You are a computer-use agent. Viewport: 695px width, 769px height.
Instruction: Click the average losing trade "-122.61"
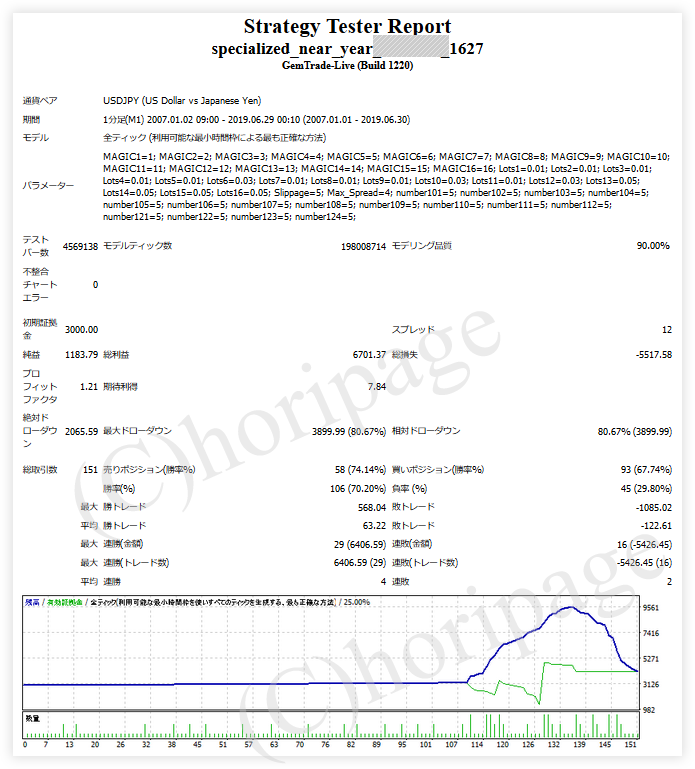pyautogui.click(x=656, y=526)
